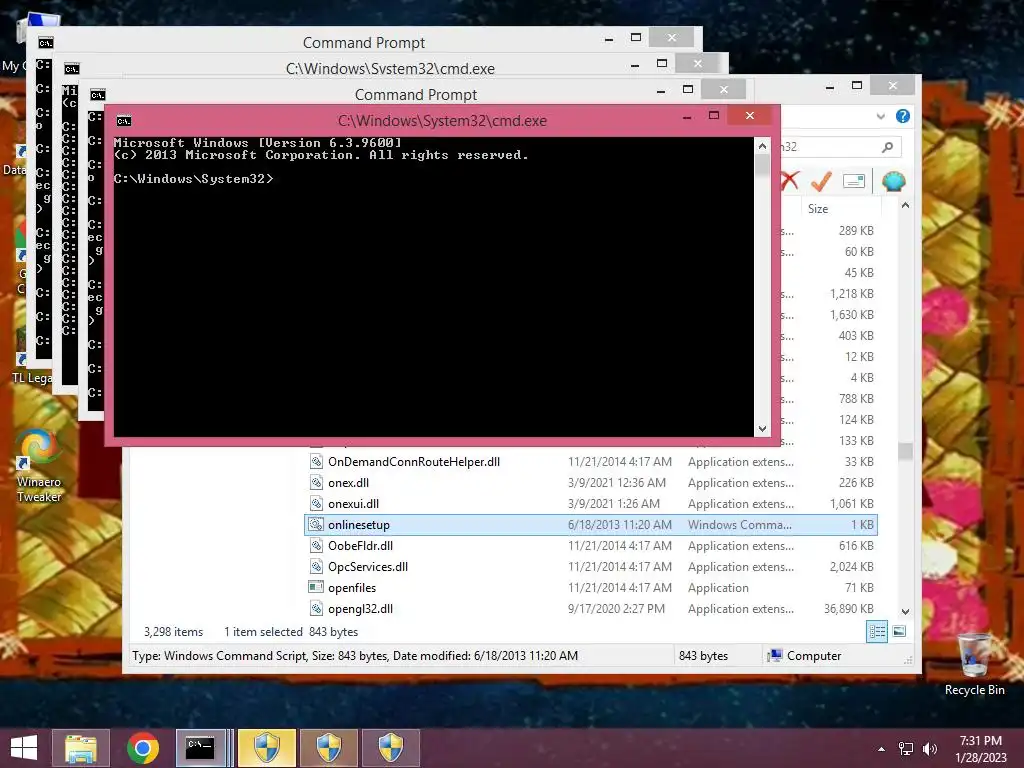Click scroll-up arrow in front cmd window
The width and height of the screenshot is (1024, 768).
coord(762,146)
